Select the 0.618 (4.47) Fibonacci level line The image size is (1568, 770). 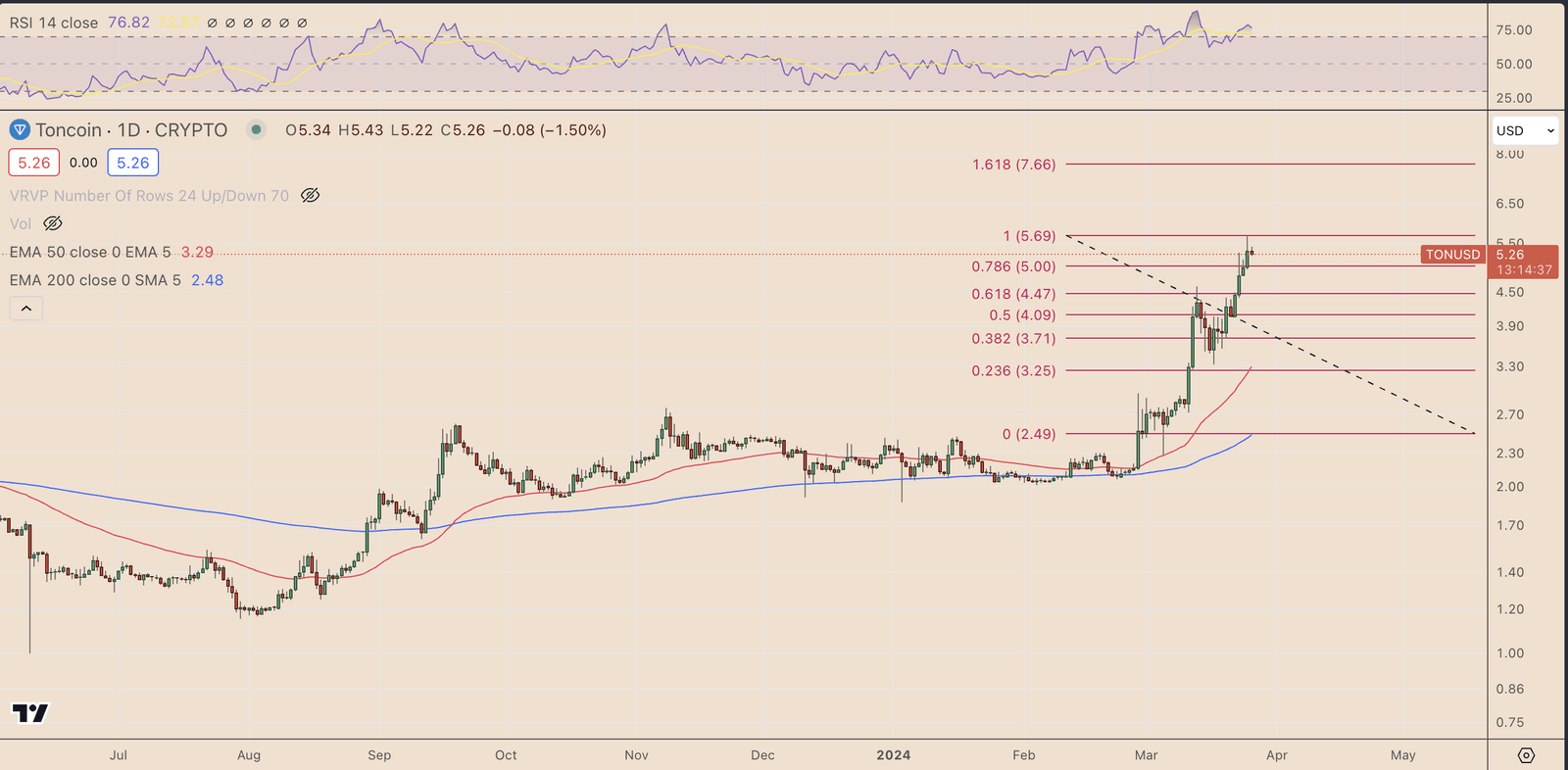point(1274,294)
